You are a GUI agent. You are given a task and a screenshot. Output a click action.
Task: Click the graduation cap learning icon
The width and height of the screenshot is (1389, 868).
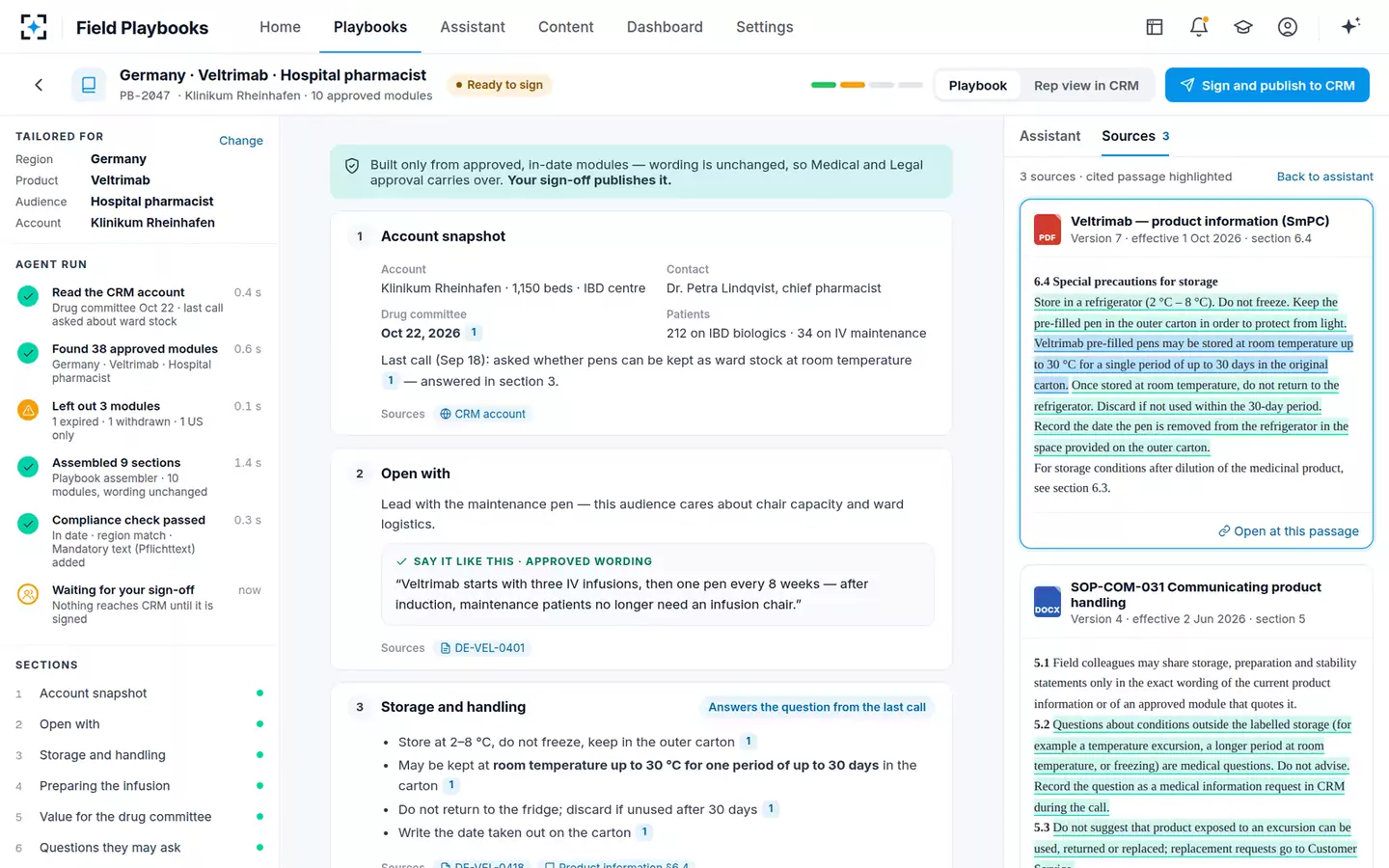tap(1243, 27)
